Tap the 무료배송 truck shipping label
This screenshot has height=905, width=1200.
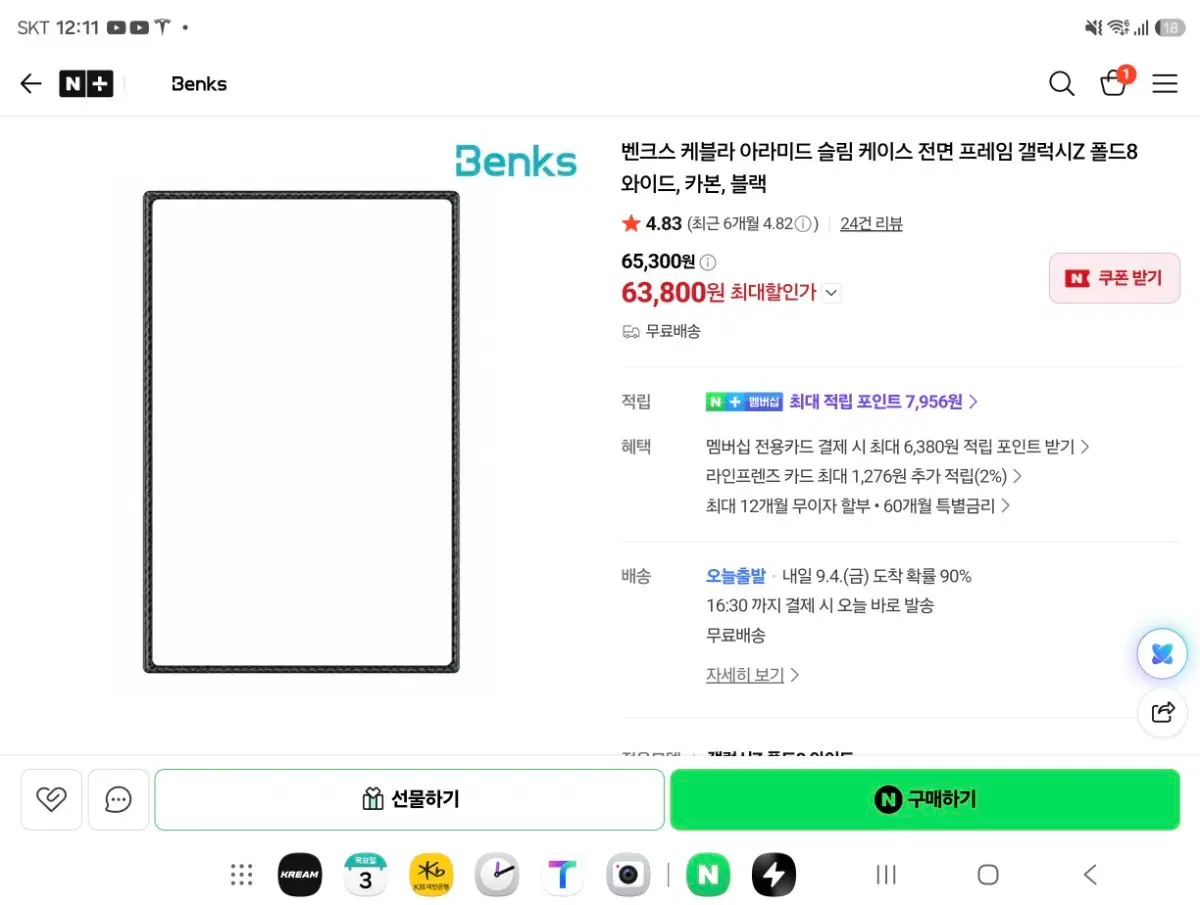tap(661, 331)
